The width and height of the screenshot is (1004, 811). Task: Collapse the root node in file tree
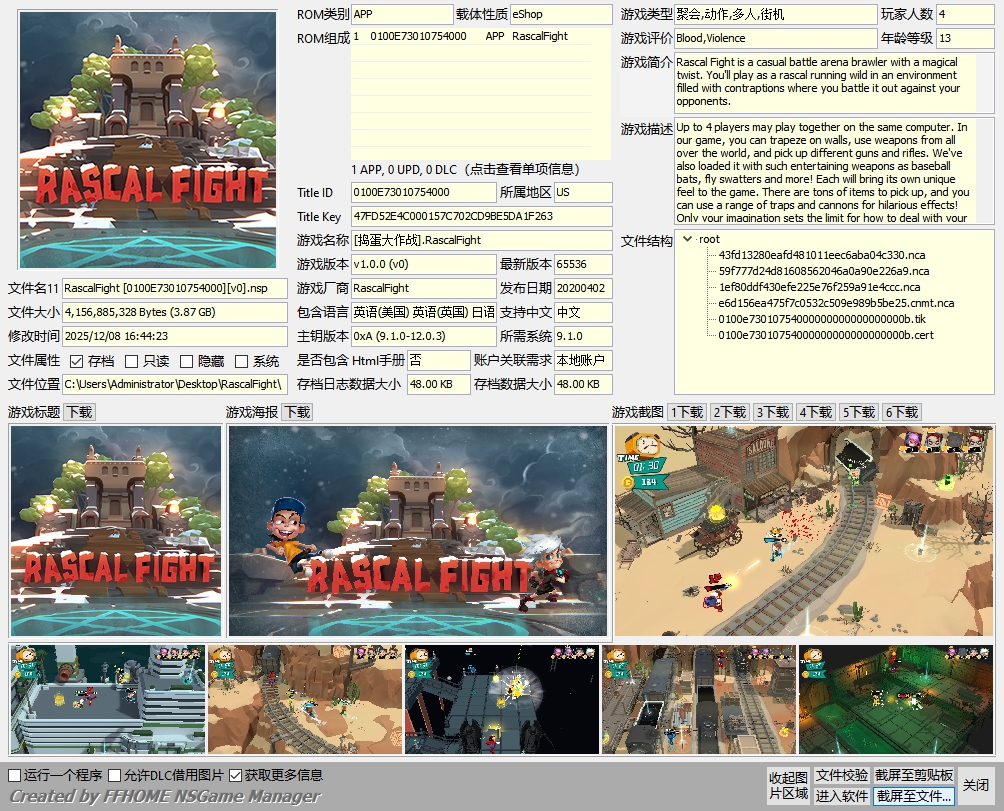point(687,239)
